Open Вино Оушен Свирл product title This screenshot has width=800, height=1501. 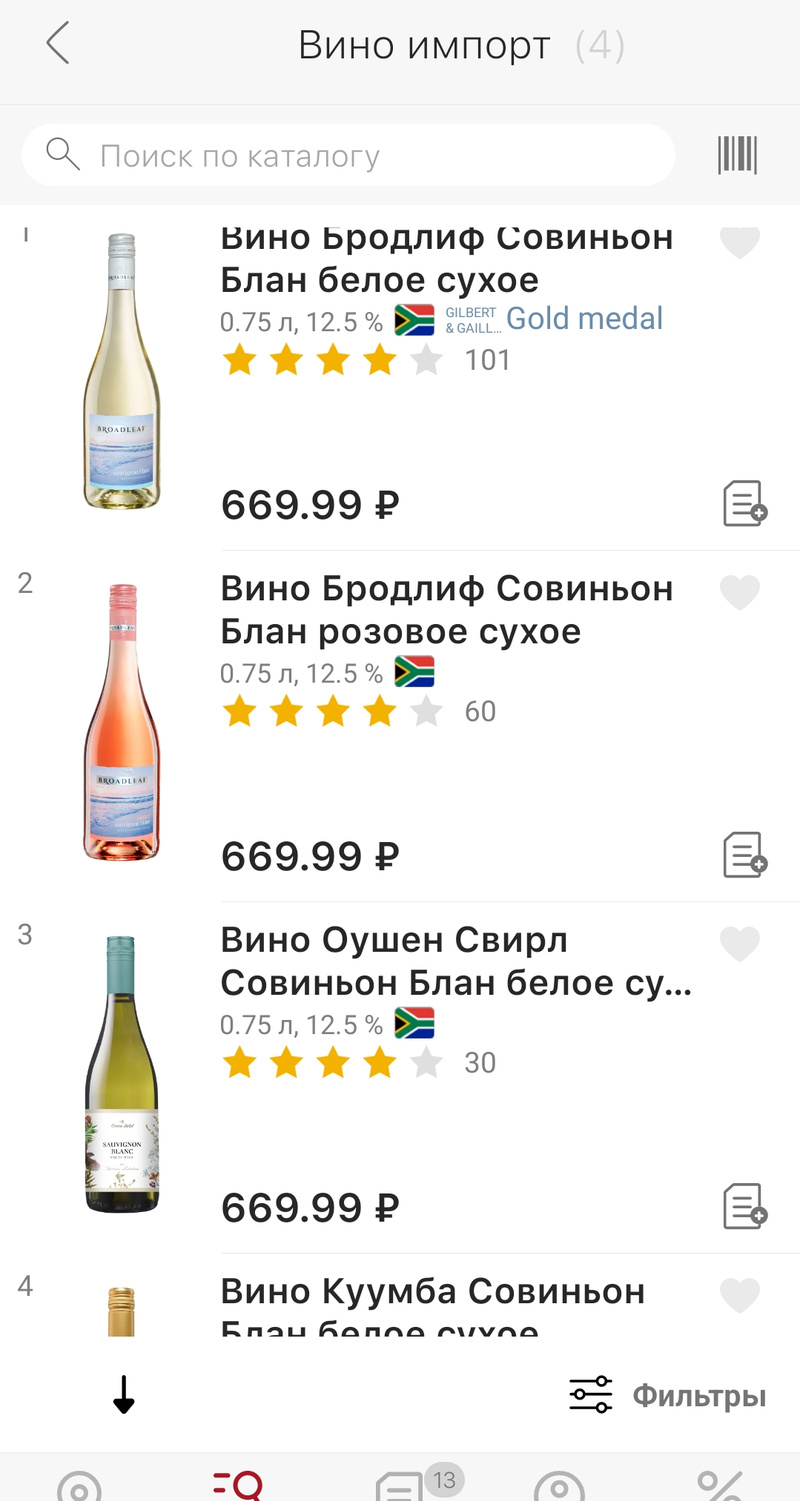[455, 962]
